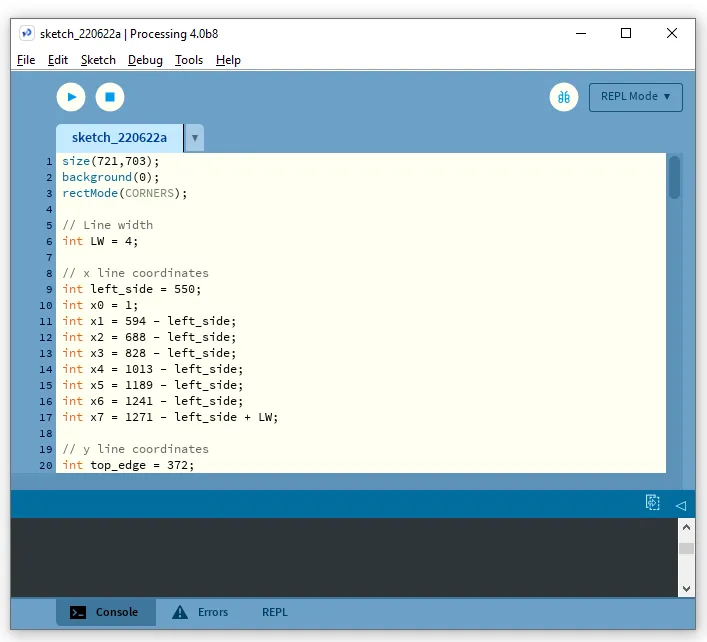Run the sketch with the play button
The width and height of the screenshot is (707, 642).
tap(71, 97)
